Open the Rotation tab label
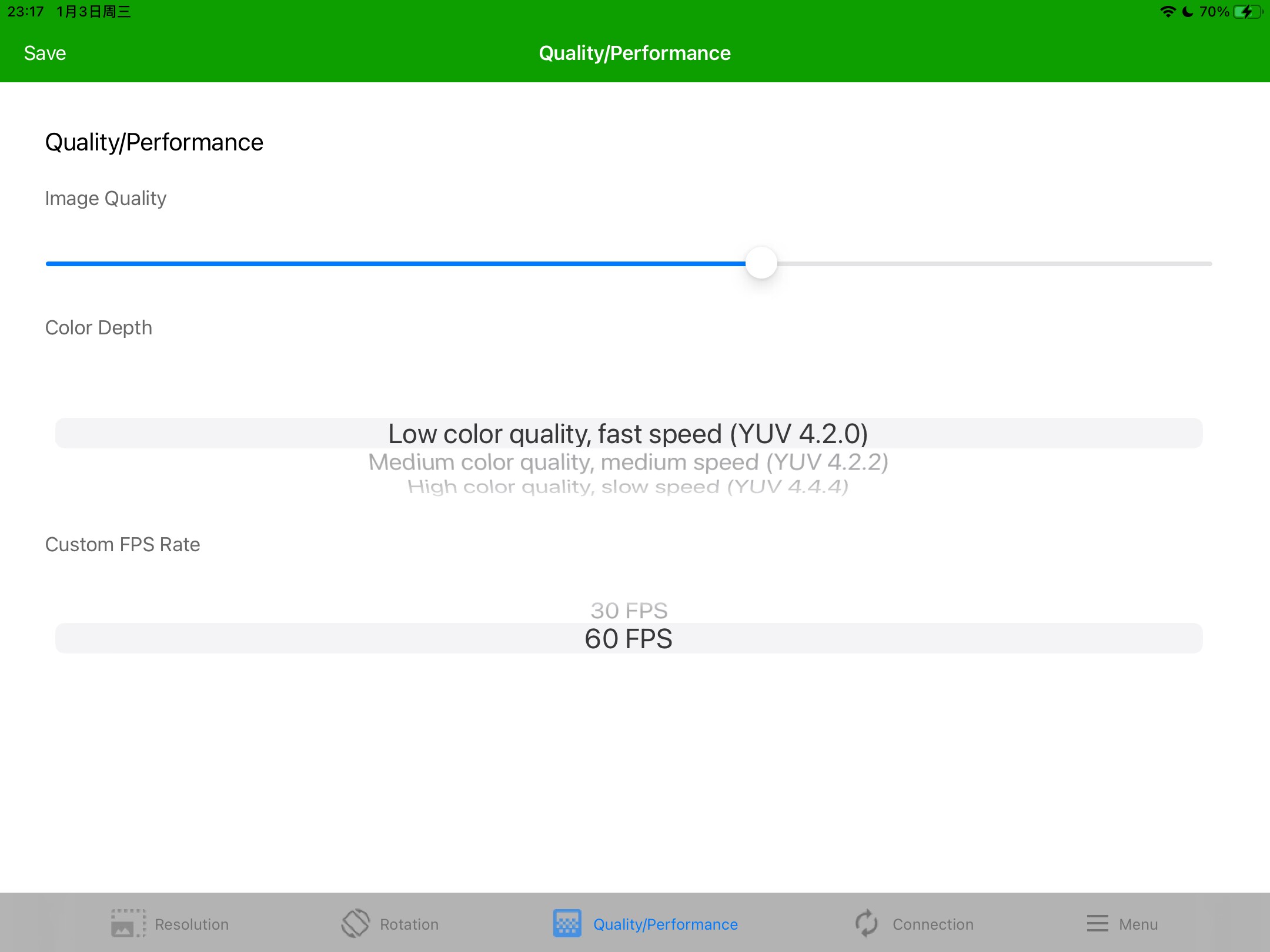This screenshot has width=1270, height=952. (409, 924)
